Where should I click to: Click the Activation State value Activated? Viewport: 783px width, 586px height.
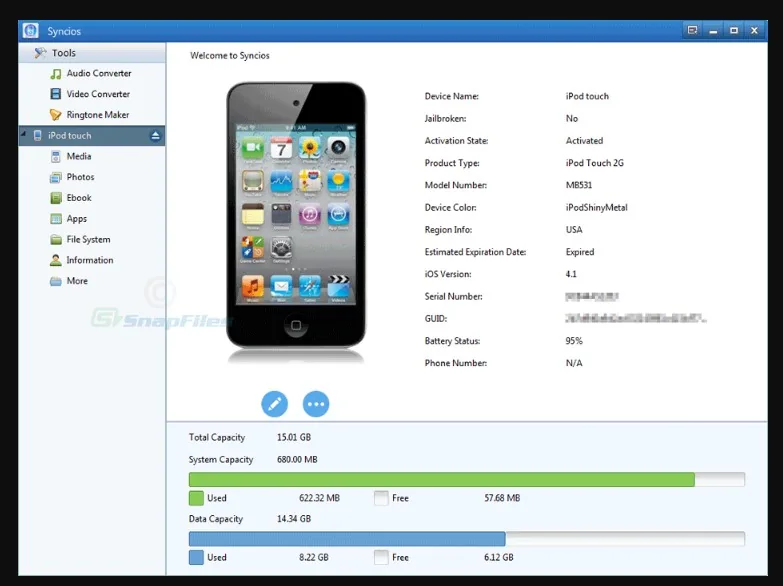coord(584,141)
